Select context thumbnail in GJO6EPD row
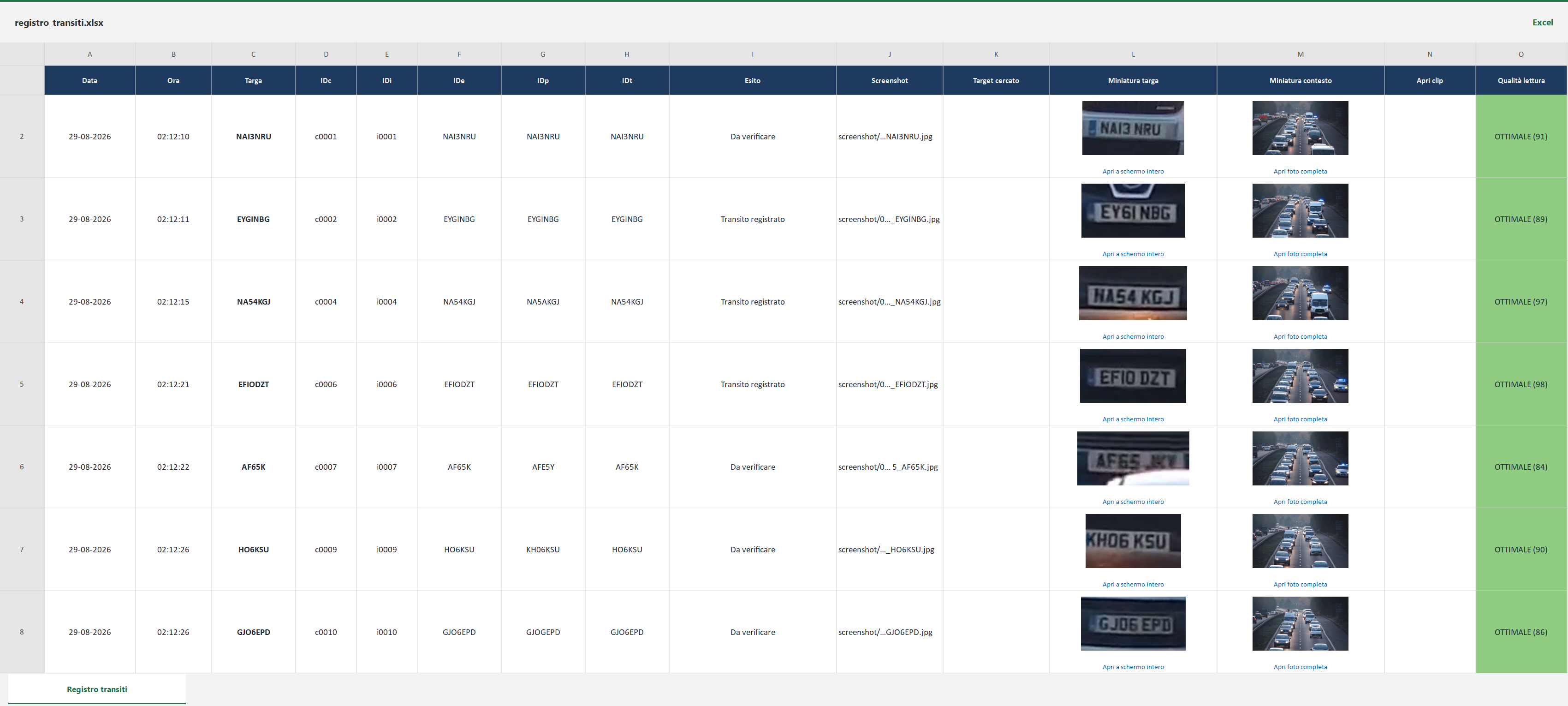Image resolution: width=1568 pixels, height=706 pixels. click(1300, 623)
